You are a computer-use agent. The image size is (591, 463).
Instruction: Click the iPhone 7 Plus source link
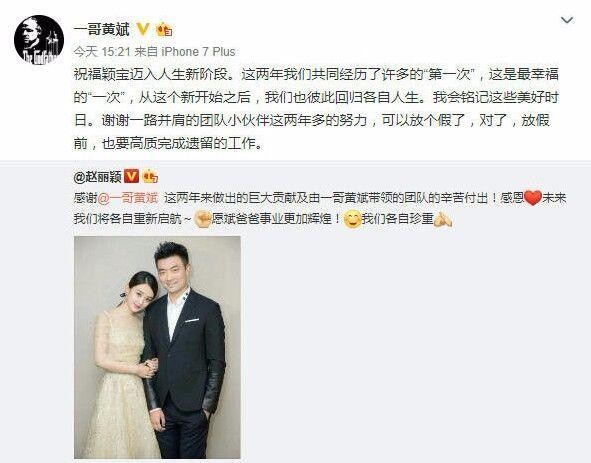click(198, 51)
